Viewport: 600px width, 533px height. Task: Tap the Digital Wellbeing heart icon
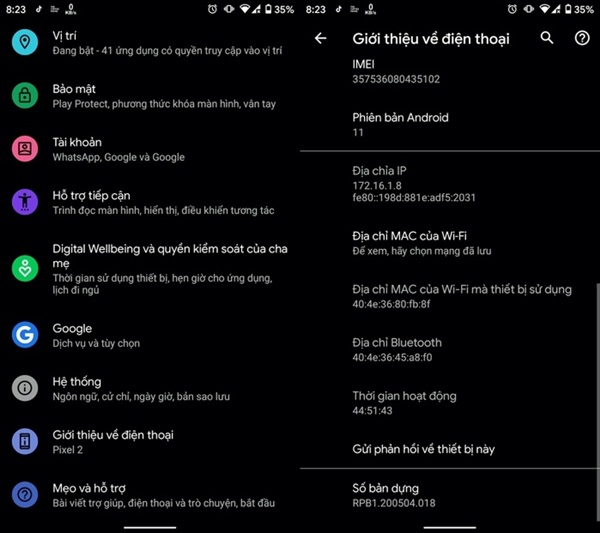[24, 268]
